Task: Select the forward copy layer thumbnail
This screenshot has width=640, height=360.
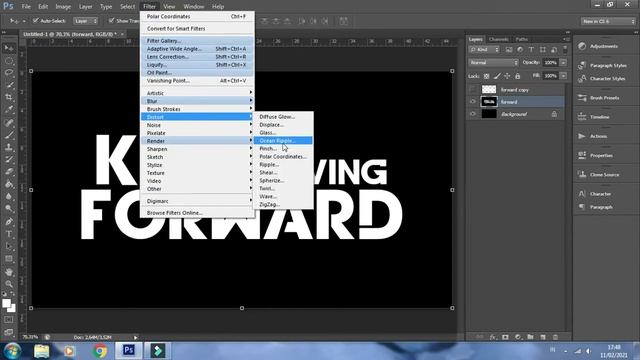Action: pyautogui.click(x=489, y=89)
